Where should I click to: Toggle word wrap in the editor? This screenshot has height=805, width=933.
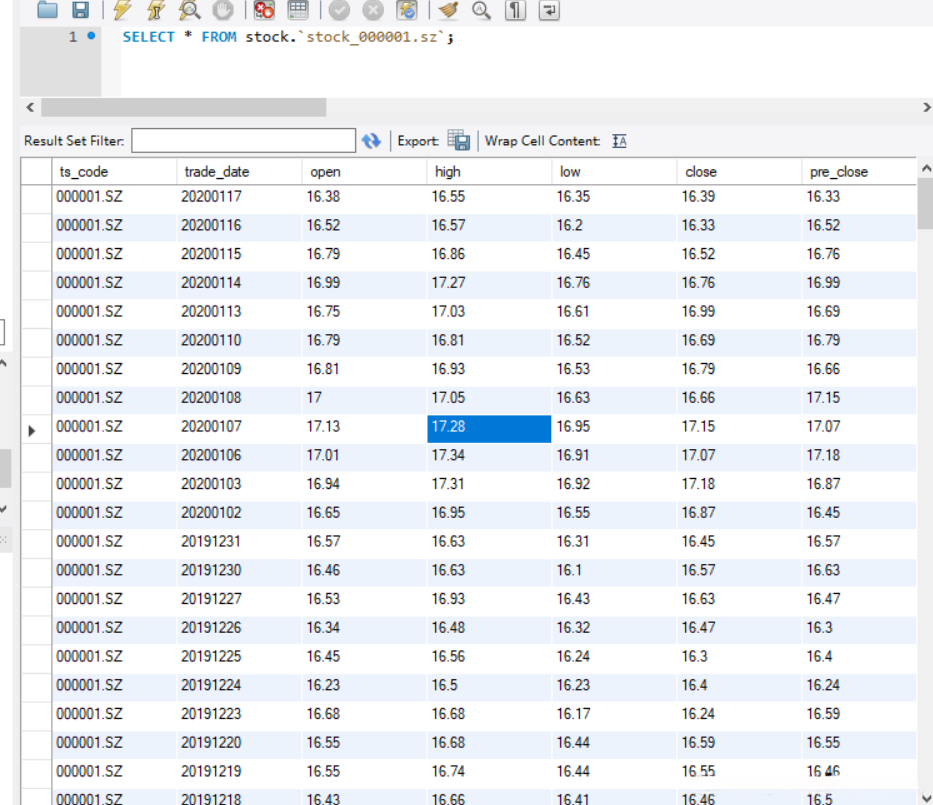(549, 10)
